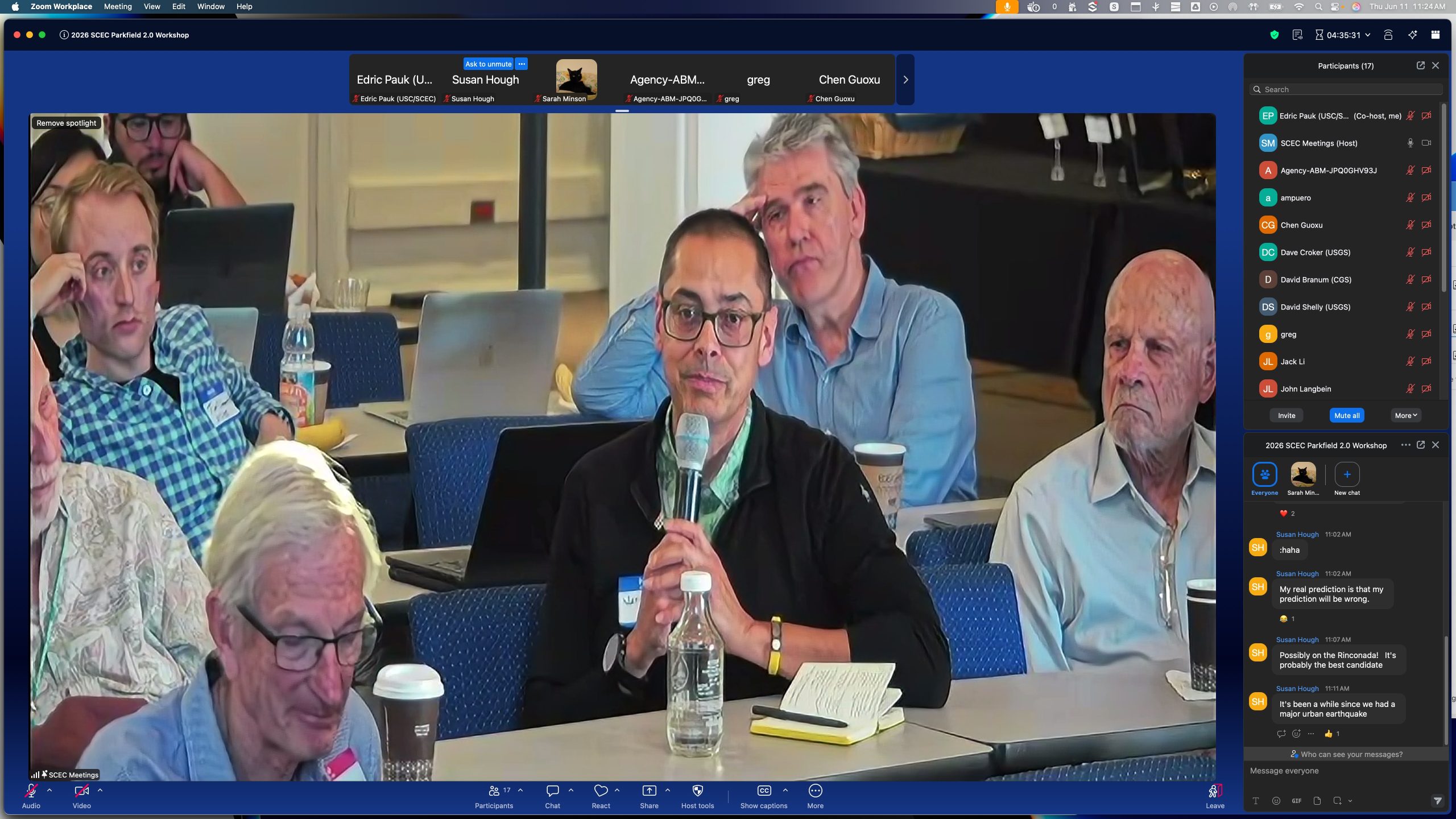
Task: Click the Invite button
Action: (x=1287, y=415)
